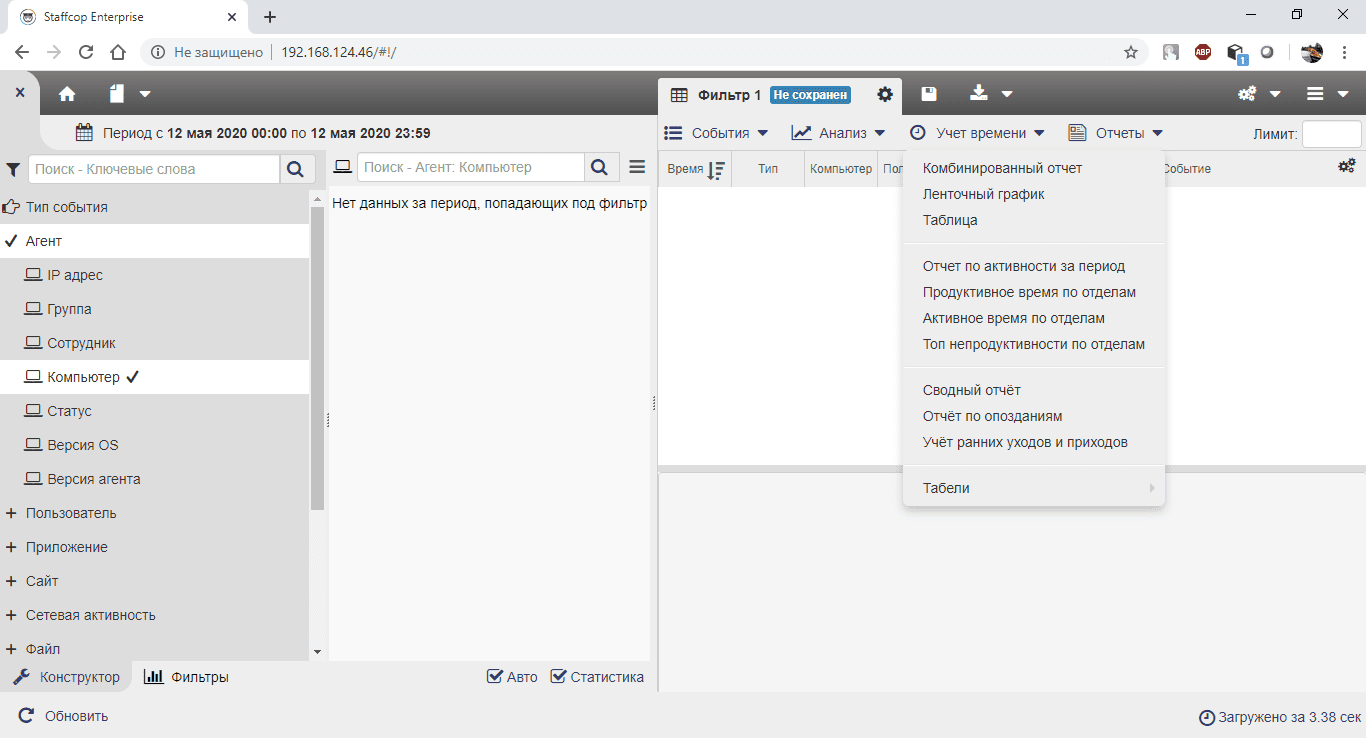
Task: Open the period calendar icon
Action: coord(85,132)
